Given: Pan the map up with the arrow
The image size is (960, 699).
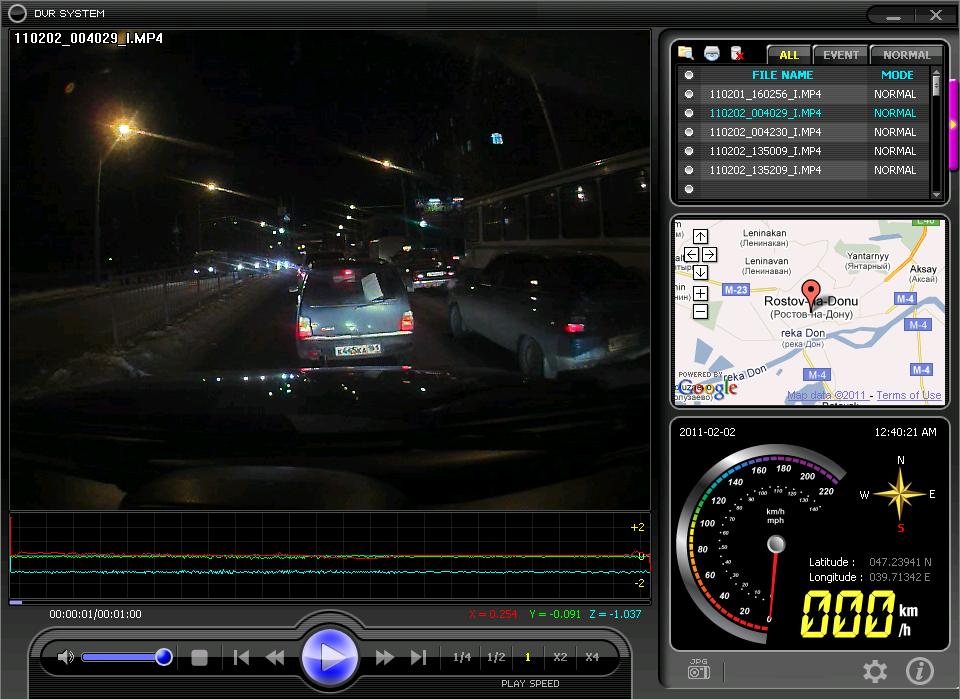Looking at the screenshot, I should pos(700,236).
